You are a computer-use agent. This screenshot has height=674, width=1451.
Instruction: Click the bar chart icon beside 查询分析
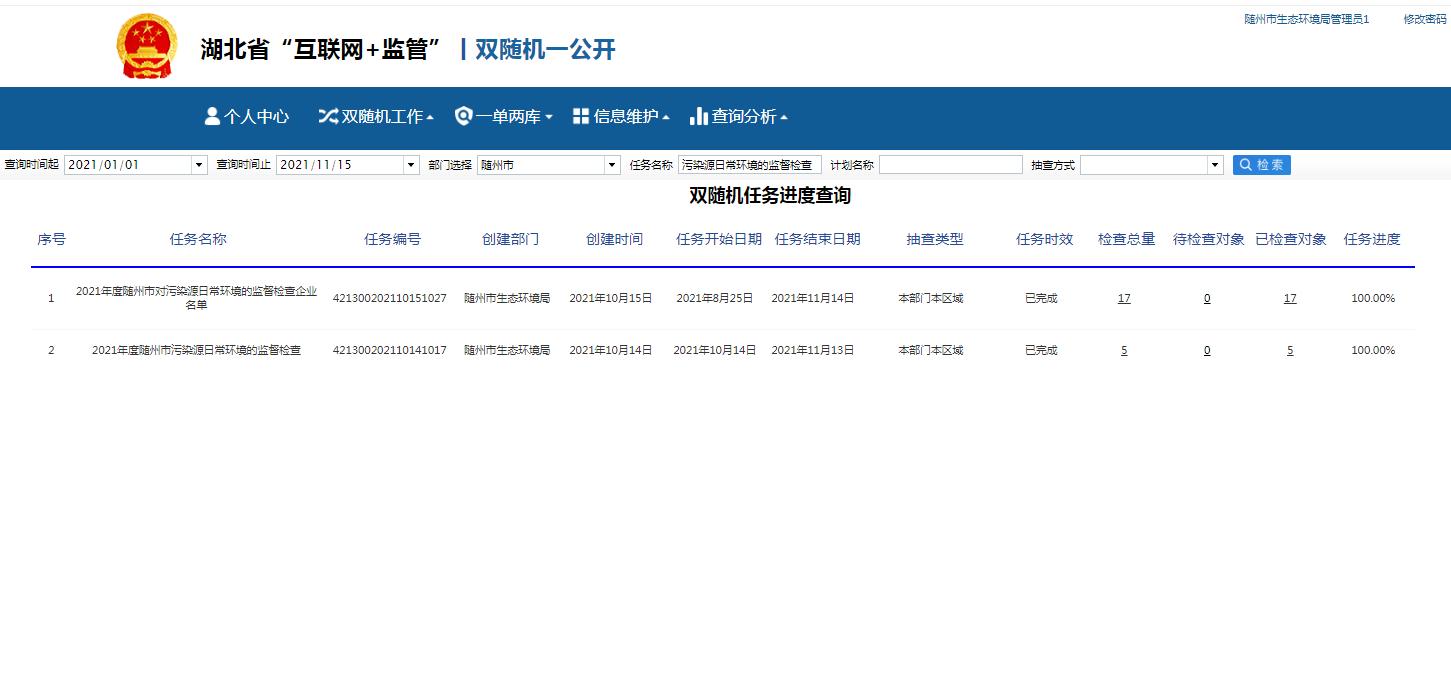point(699,116)
